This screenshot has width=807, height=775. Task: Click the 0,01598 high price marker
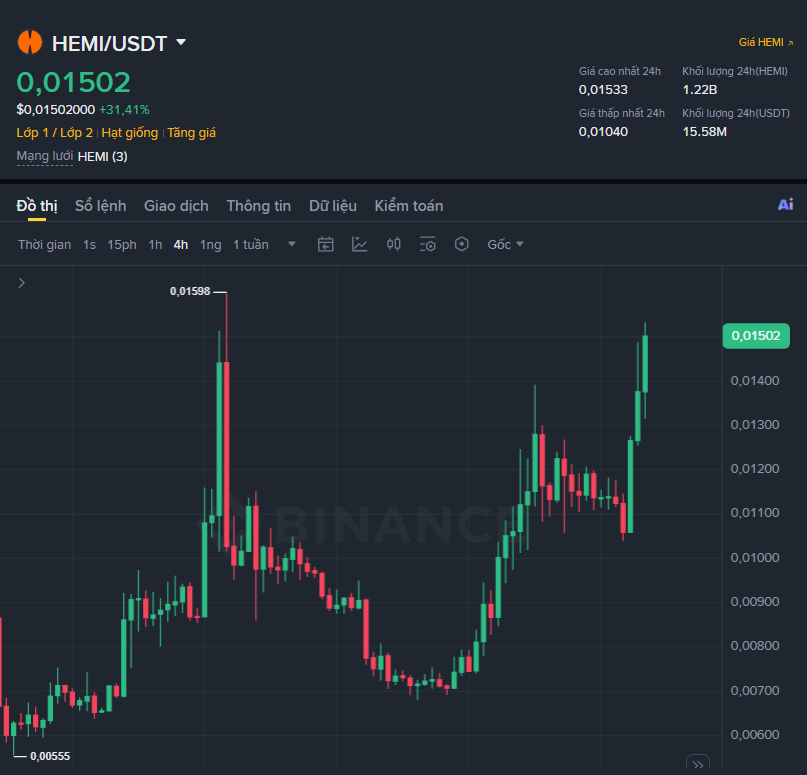point(190,291)
